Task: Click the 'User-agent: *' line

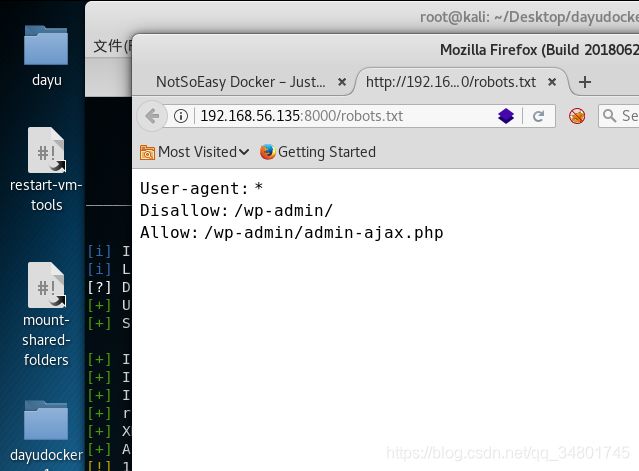Action: point(201,188)
